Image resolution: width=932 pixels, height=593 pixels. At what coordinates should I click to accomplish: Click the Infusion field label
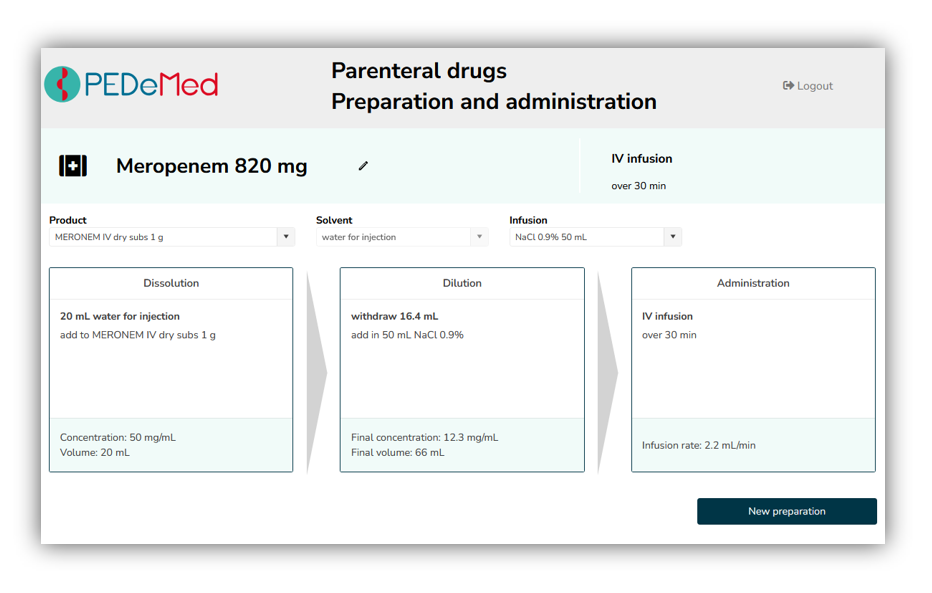[x=528, y=220]
